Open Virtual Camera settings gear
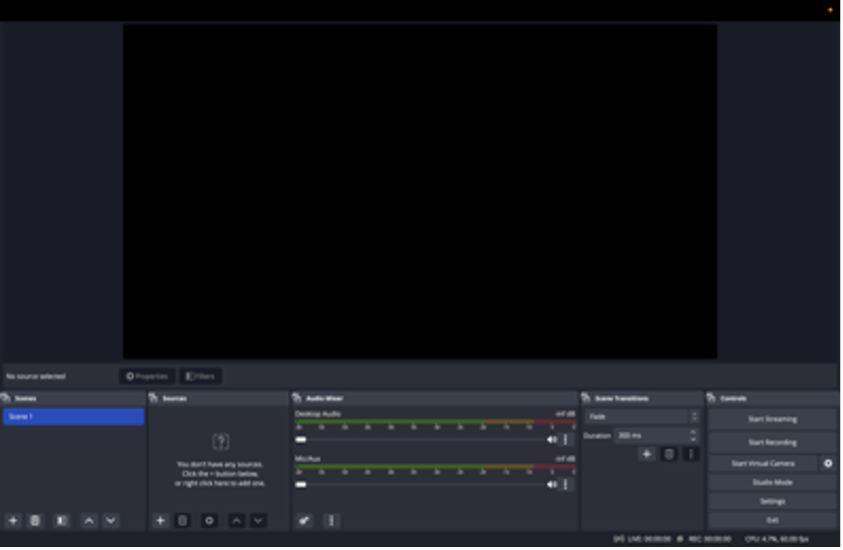Screen dimensions: 843x550 pos(830,465)
